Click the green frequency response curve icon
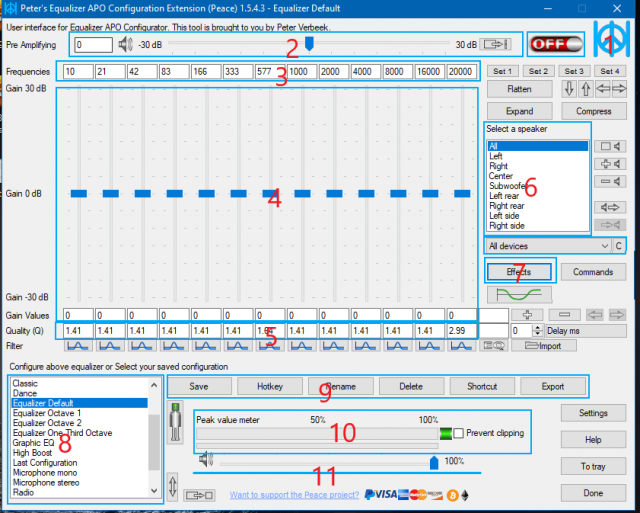 click(x=517, y=294)
